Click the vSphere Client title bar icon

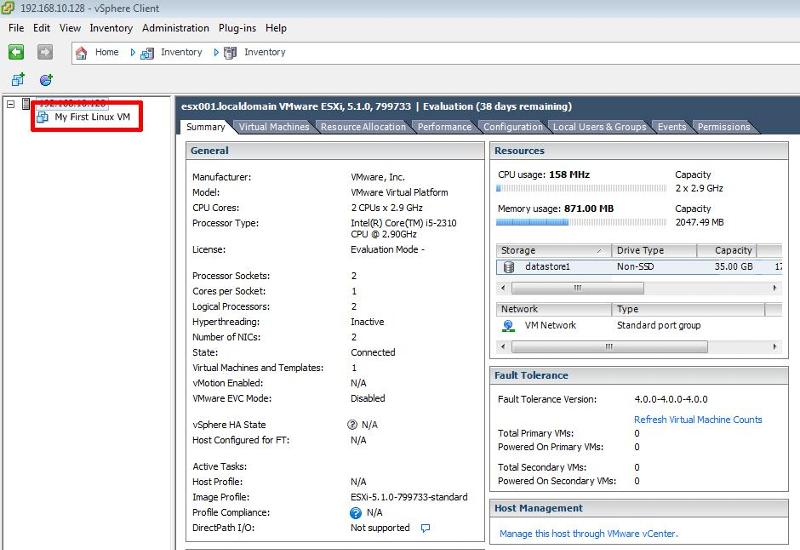click(8, 8)
